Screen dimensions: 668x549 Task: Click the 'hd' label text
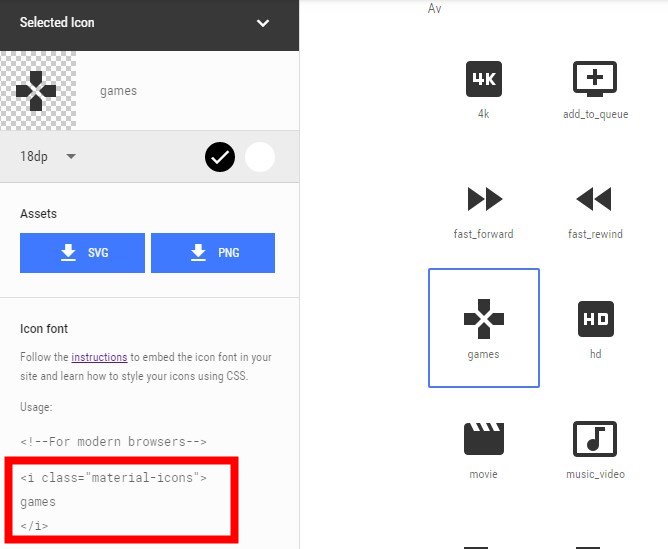coord(596,354)
